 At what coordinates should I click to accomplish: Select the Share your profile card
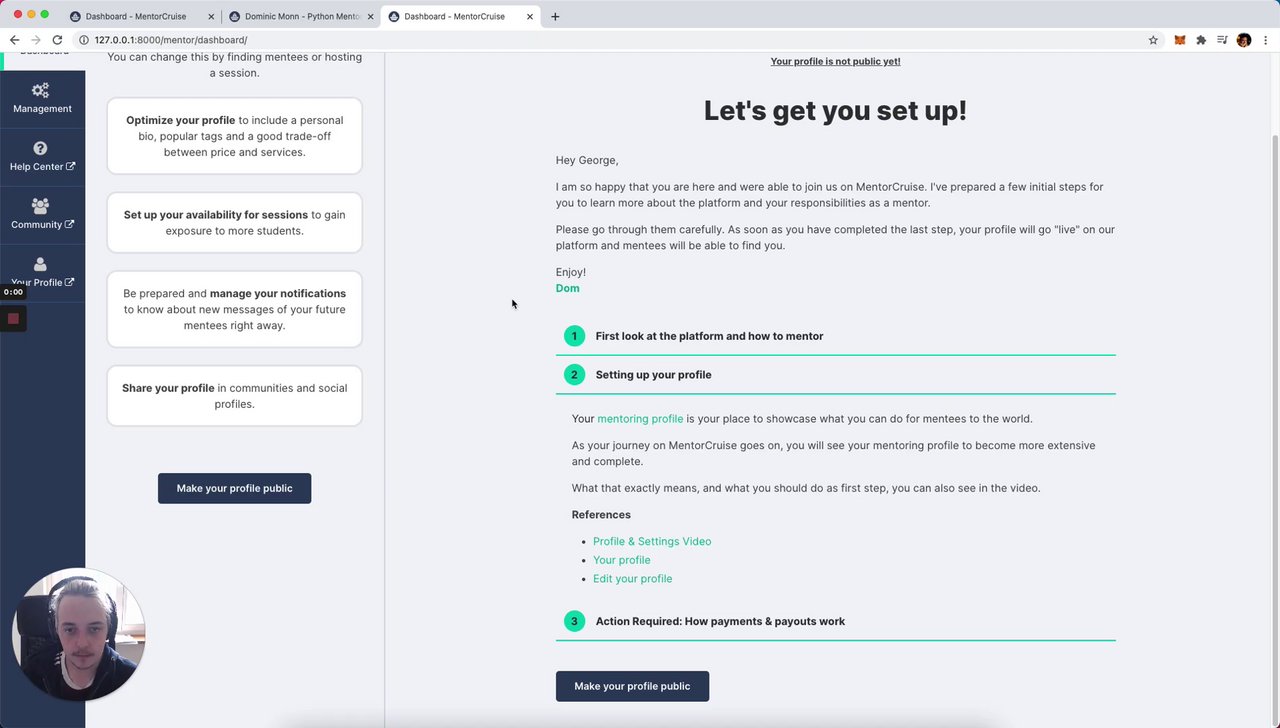tap(234, 396)
